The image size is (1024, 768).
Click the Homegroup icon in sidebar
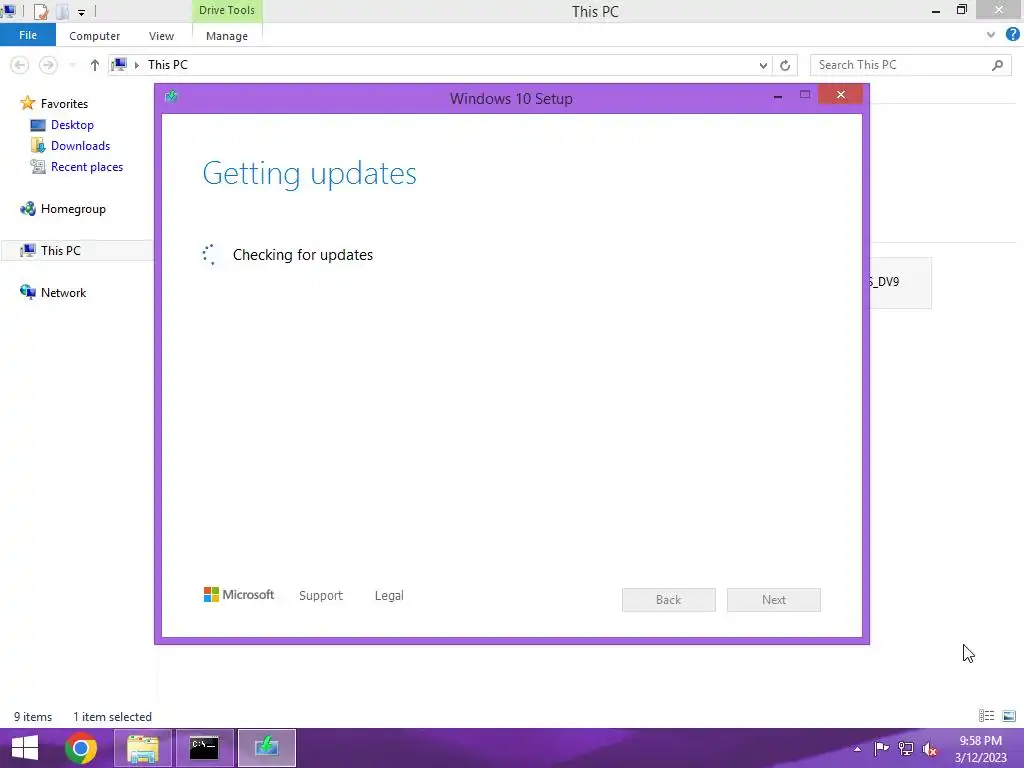tap(27, 209)
